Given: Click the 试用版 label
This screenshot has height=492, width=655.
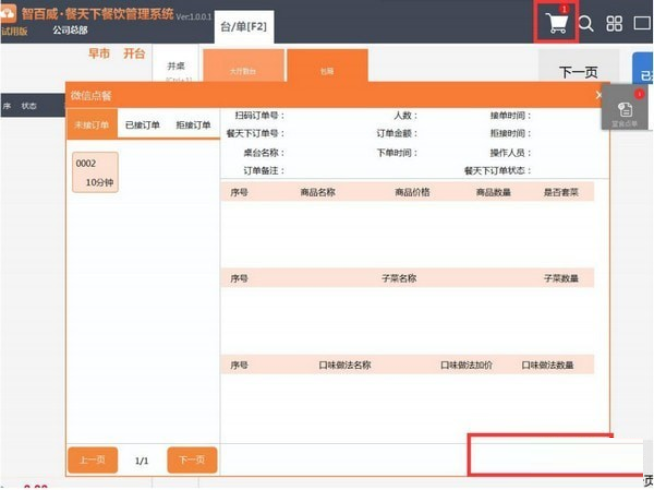Looking at the screenshot, I should click(x=14, y=31).
